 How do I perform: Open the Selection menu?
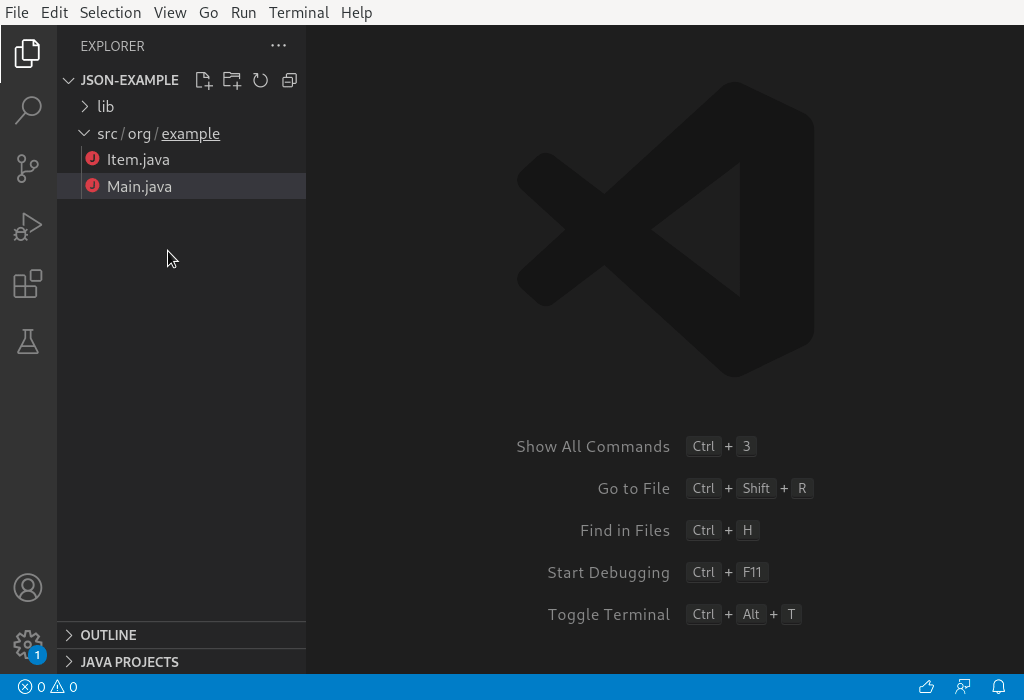click(110, 12)
